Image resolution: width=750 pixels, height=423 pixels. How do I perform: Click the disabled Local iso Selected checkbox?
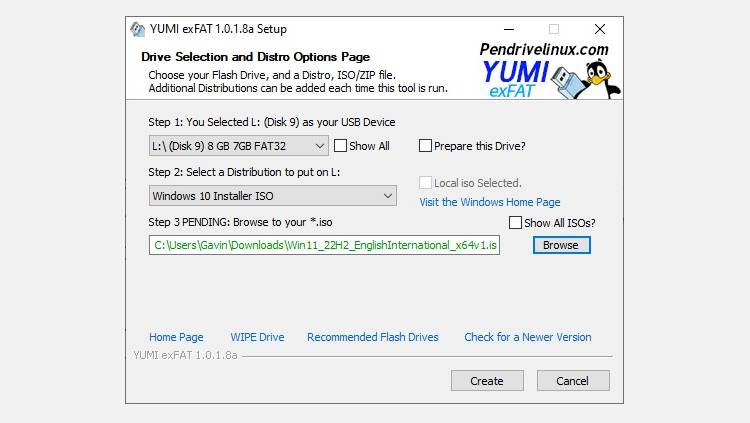(x=425, y=182)
